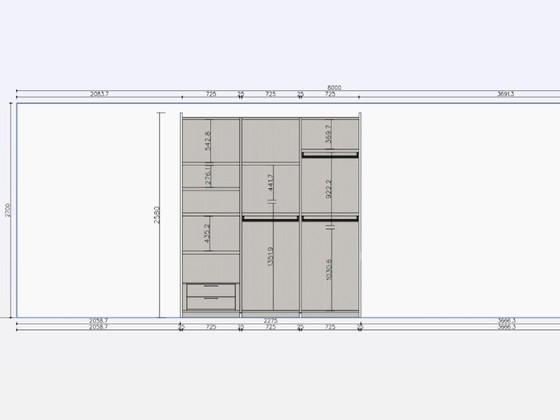560x420 pixels.
Task: Click the 2275 overall wardrobe width dimension
Action: 270,320
